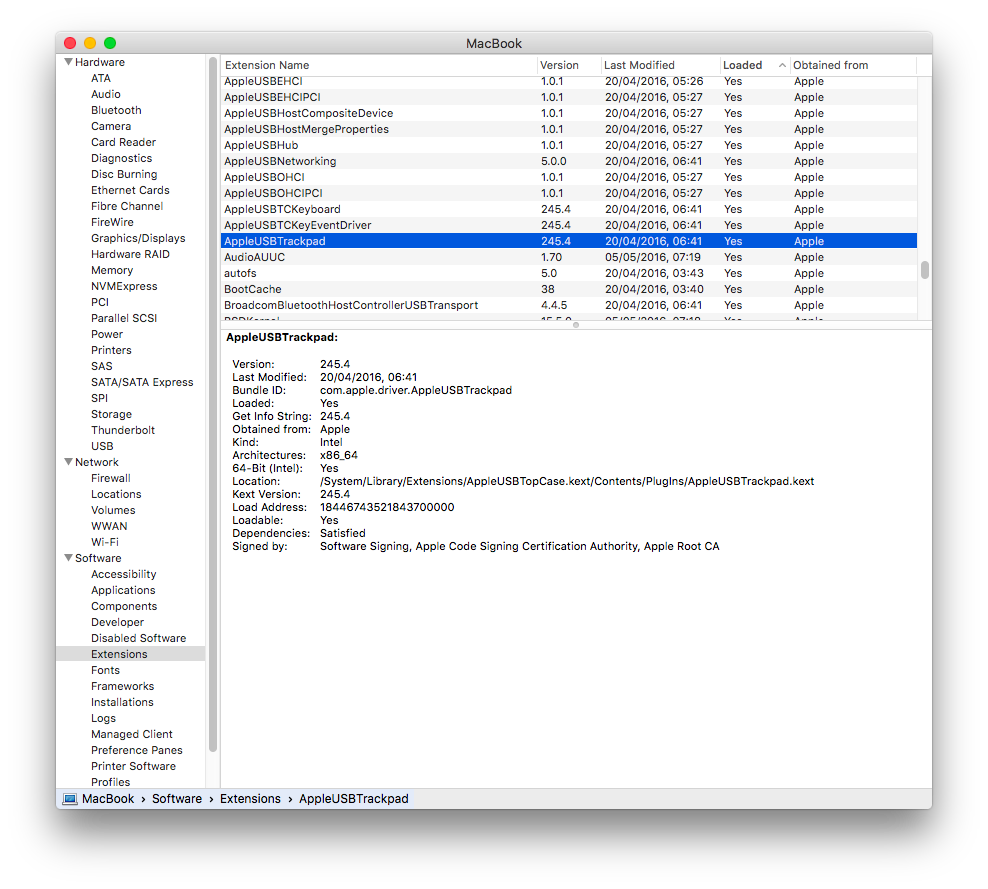Select Bluetooth in sidebar
This screenshot has width=988, height=889.
click(116, 110)
